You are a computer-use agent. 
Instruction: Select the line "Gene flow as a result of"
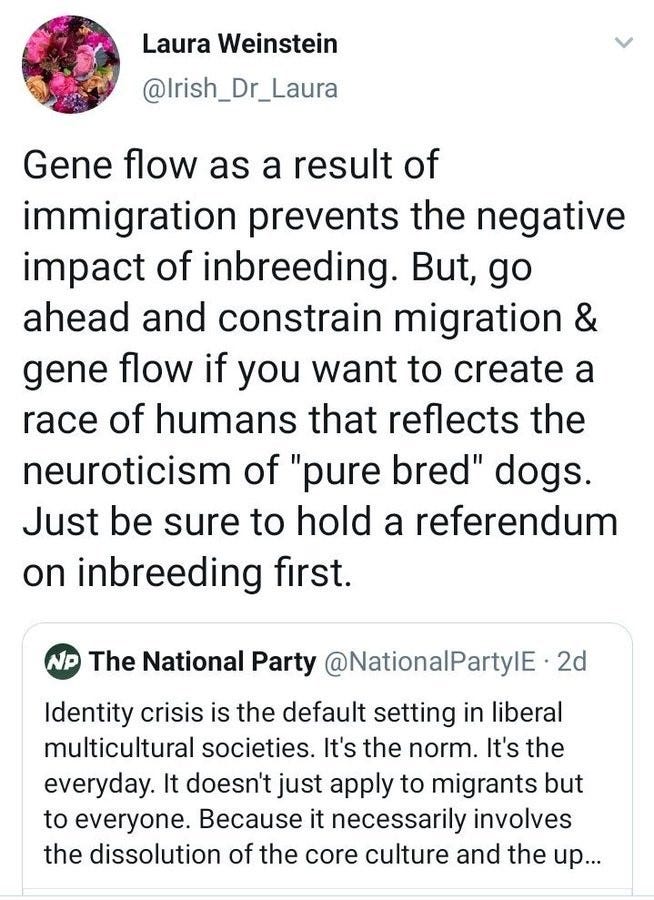pos(231,165)
